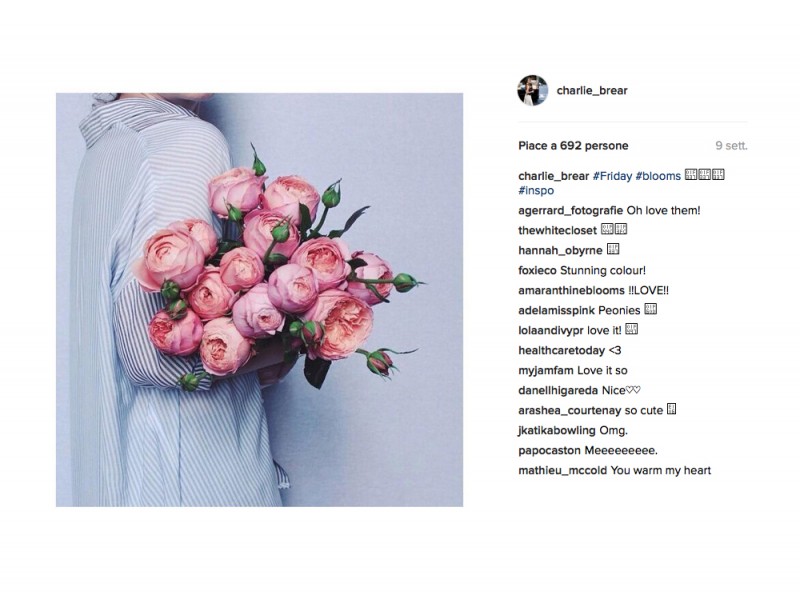Click charlie_brear username in post header
This screenshot has height=599, width=800.
[x=592, y=90]
